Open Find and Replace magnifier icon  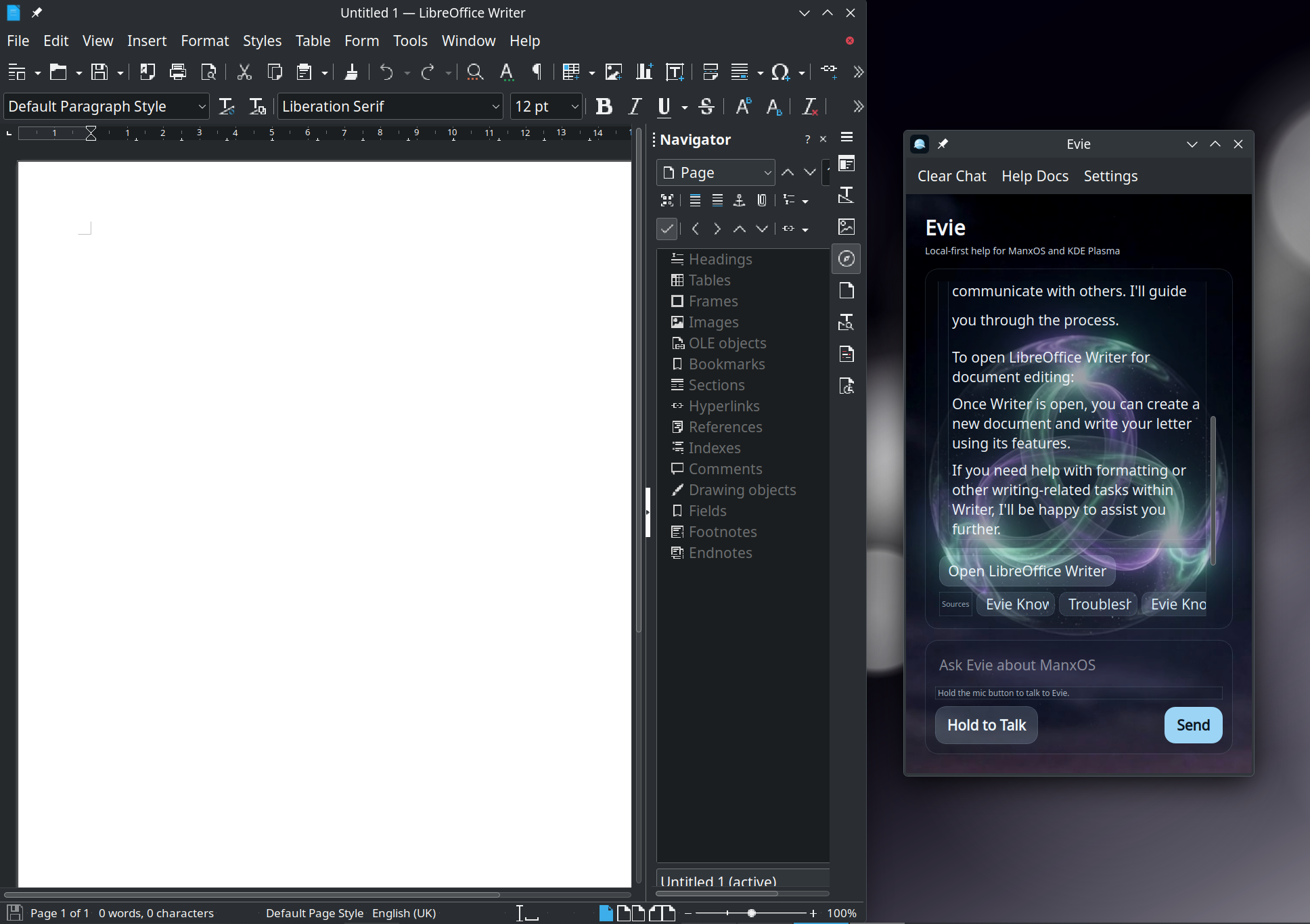click(475, 72)
